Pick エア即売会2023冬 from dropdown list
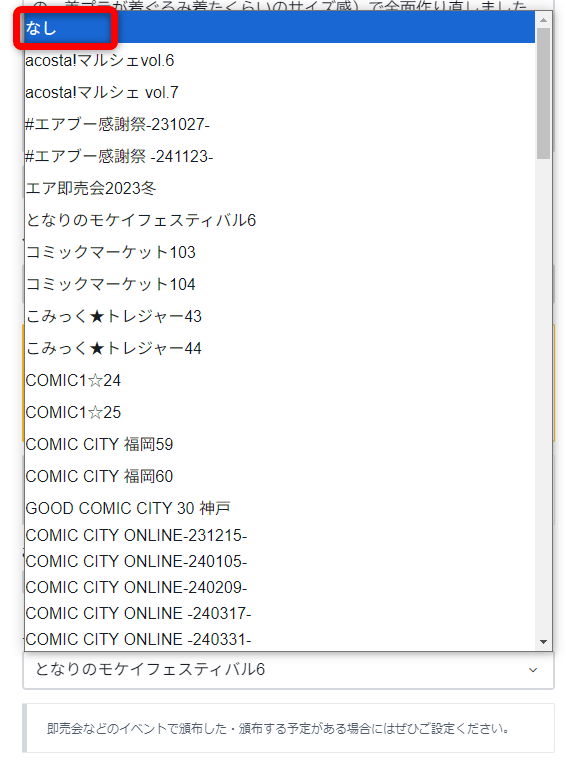This screenshot has width=579, height=774. (280, 188)
